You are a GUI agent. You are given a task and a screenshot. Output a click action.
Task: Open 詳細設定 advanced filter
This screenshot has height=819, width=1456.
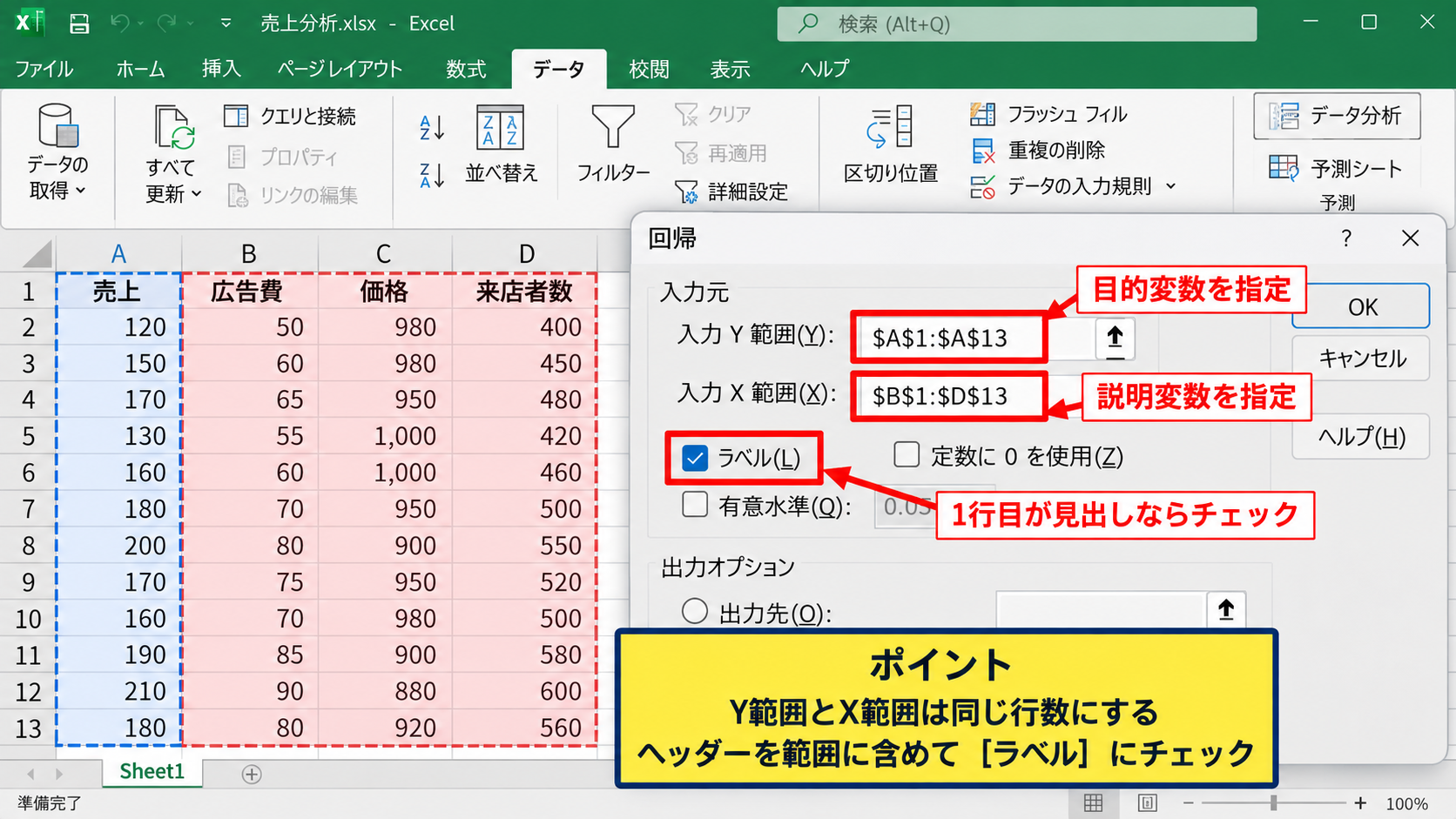pos(731,191)
